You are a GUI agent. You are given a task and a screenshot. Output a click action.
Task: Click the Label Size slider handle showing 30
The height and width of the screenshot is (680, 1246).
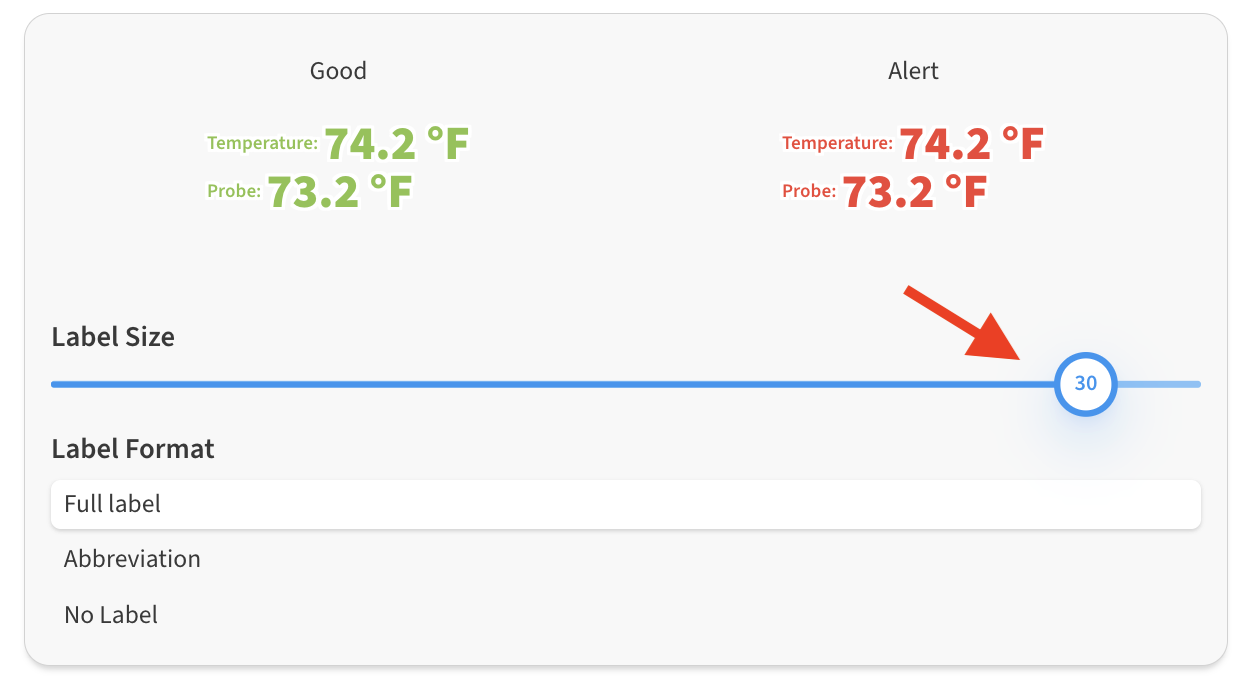(1085, 384)
